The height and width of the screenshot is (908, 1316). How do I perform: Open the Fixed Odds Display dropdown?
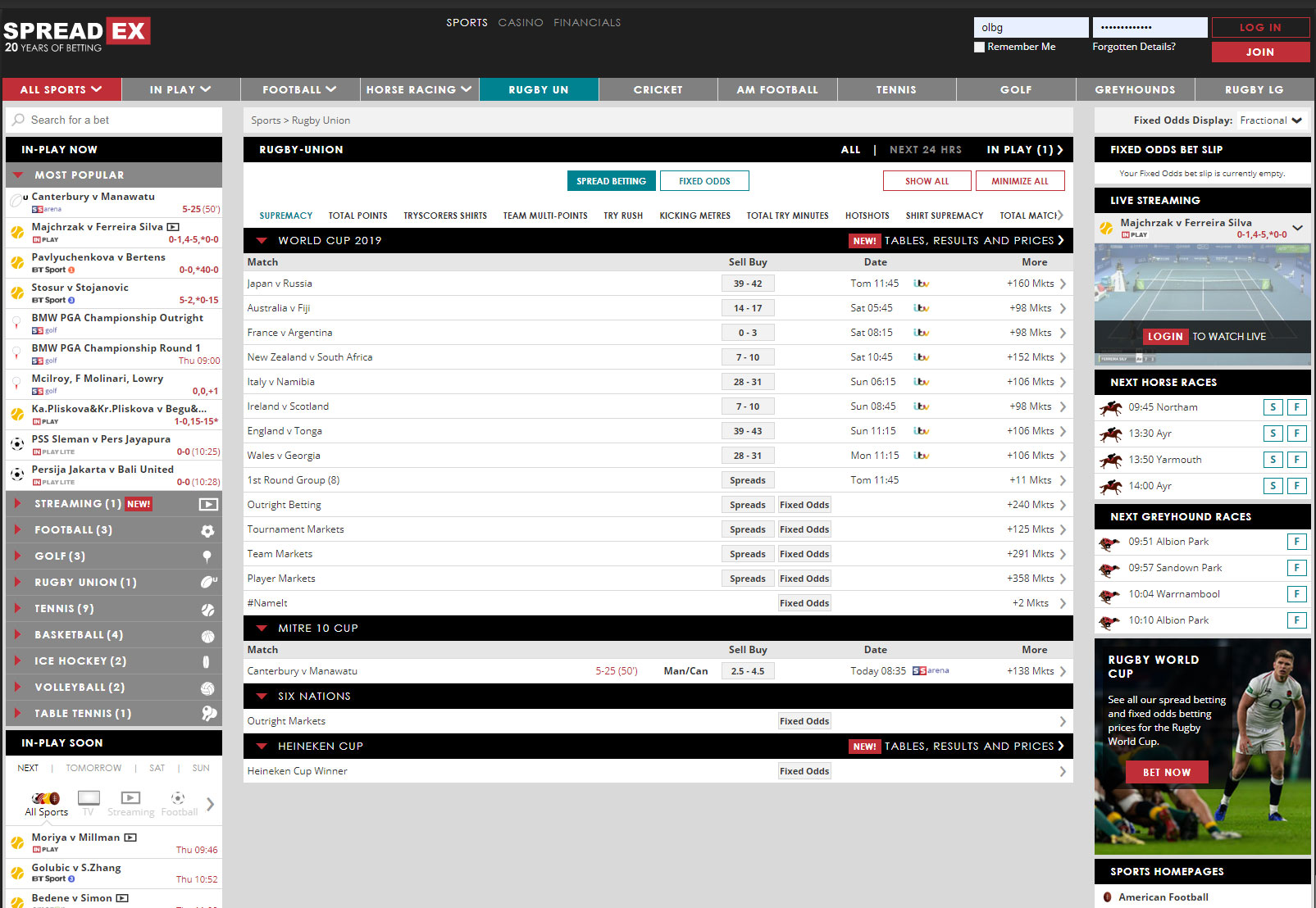(1271, 120)
